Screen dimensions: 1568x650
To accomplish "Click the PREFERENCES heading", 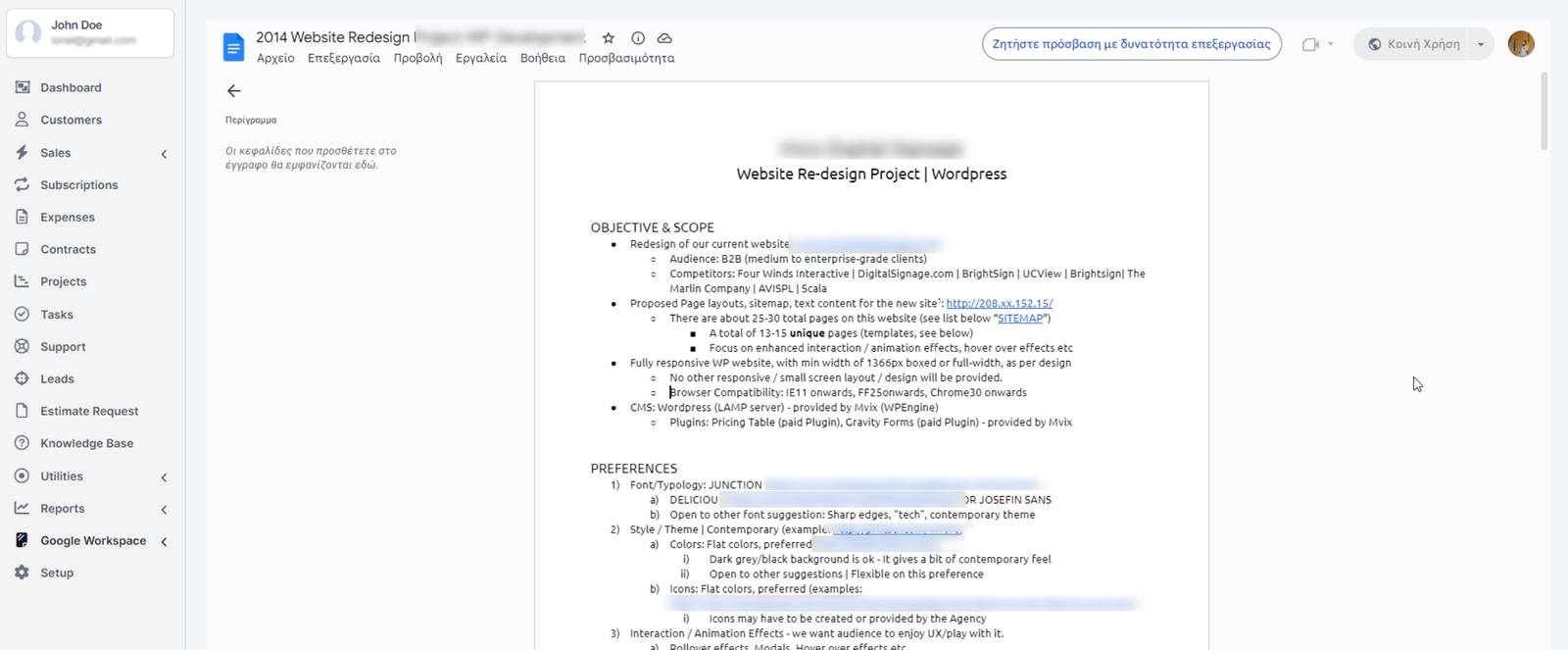I will click(634, 469).
